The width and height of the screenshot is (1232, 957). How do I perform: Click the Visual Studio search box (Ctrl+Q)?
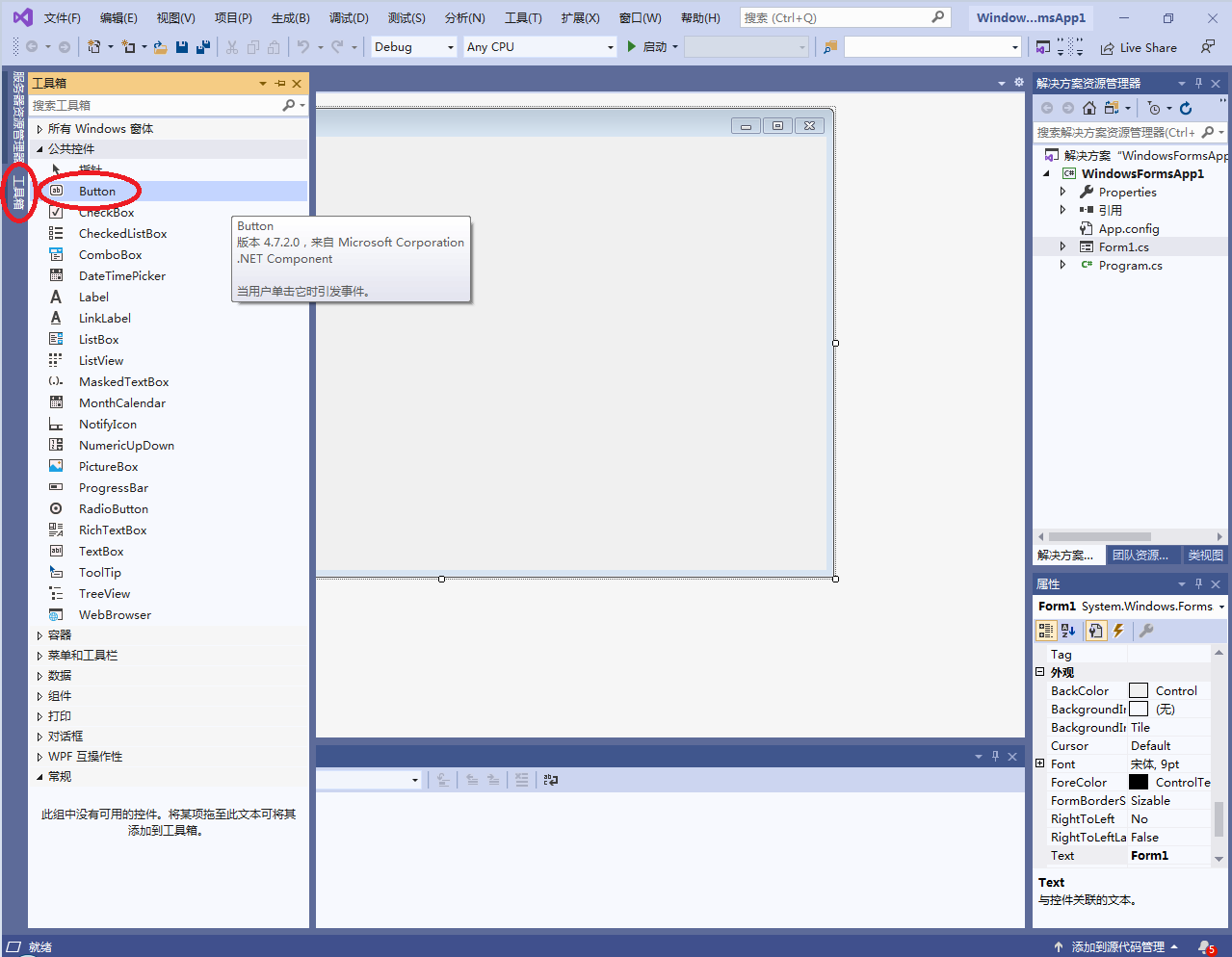point(845,17)
